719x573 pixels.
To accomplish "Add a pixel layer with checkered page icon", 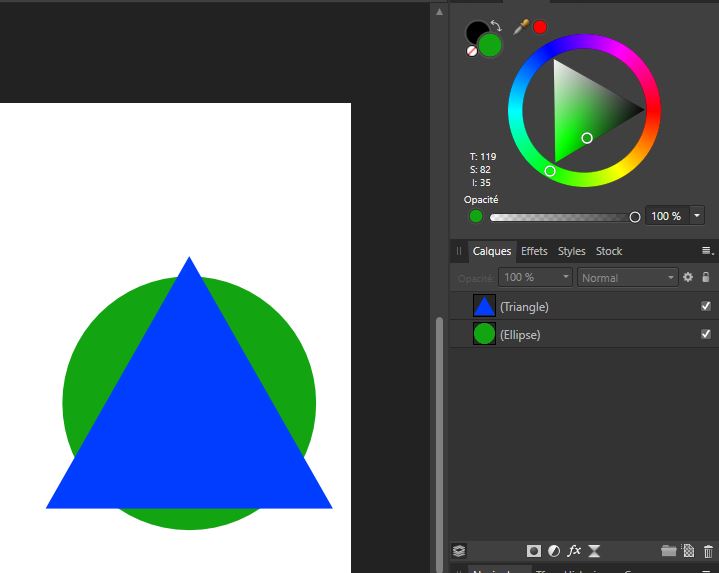I will (688, 551).
